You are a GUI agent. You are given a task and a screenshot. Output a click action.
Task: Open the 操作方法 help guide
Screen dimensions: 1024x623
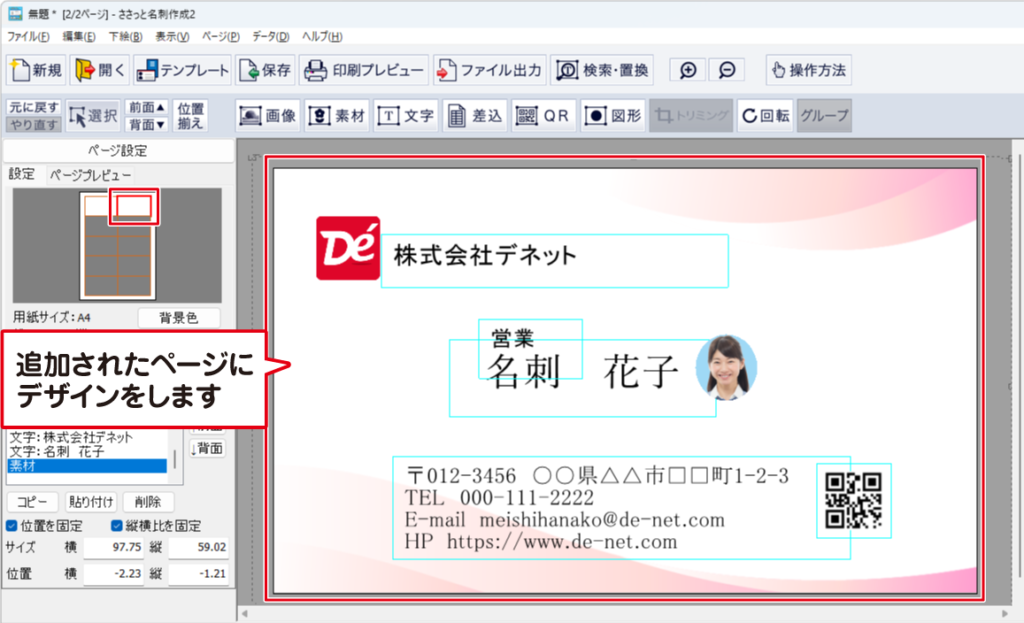[808, 70]
